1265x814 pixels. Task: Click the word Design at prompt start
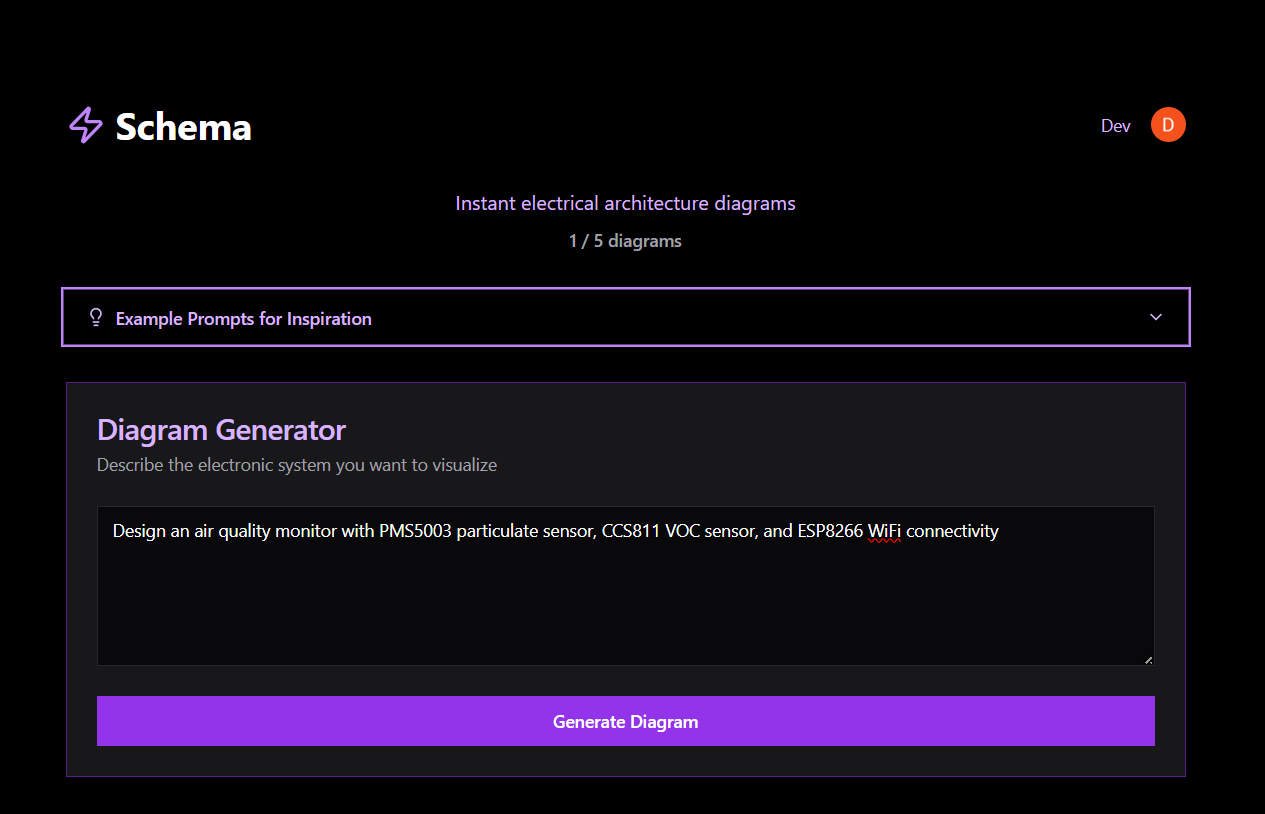coord(138,531)
